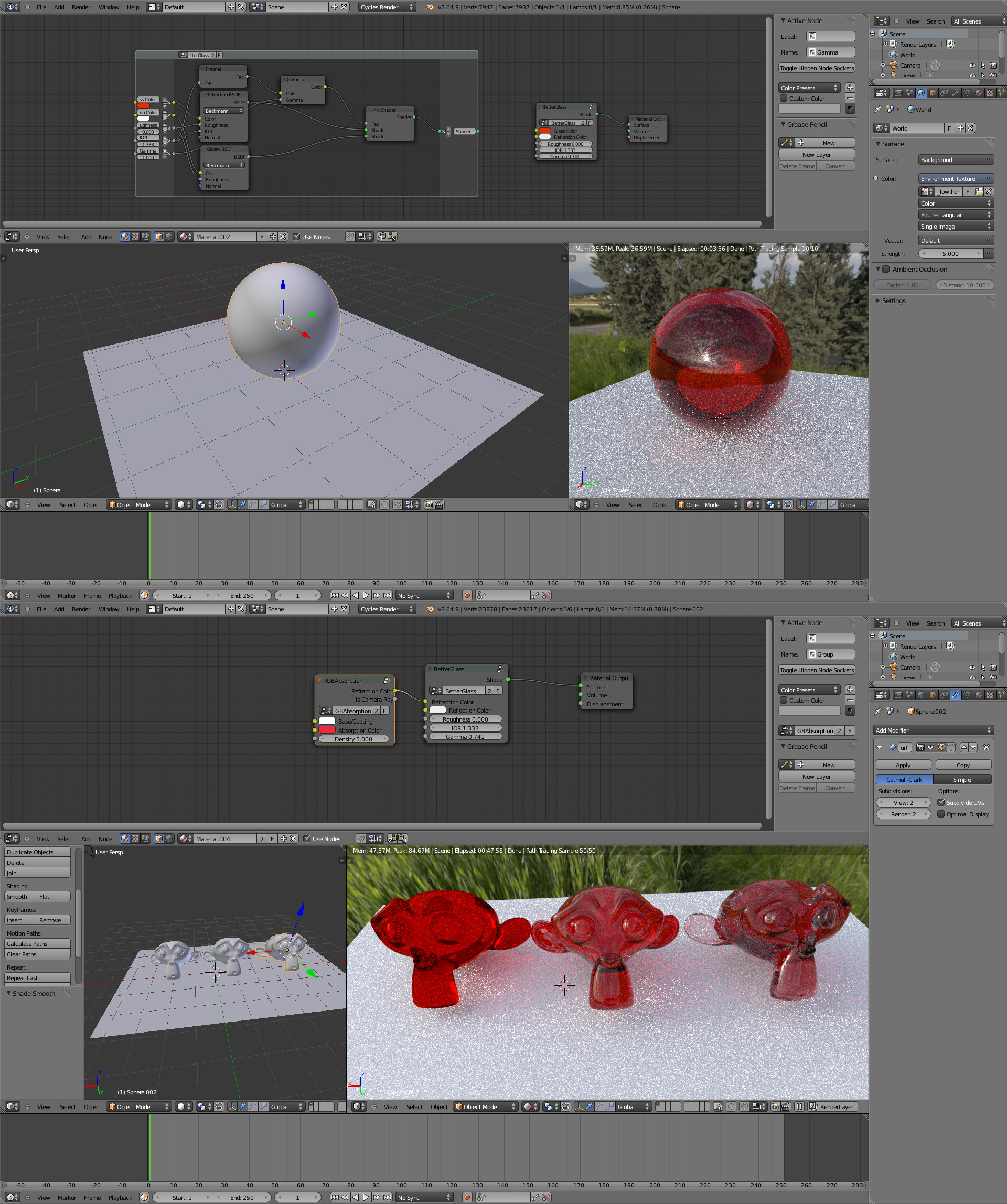
Task: Click the modifier viewport eye icon
Action: (x=930, y=747)
